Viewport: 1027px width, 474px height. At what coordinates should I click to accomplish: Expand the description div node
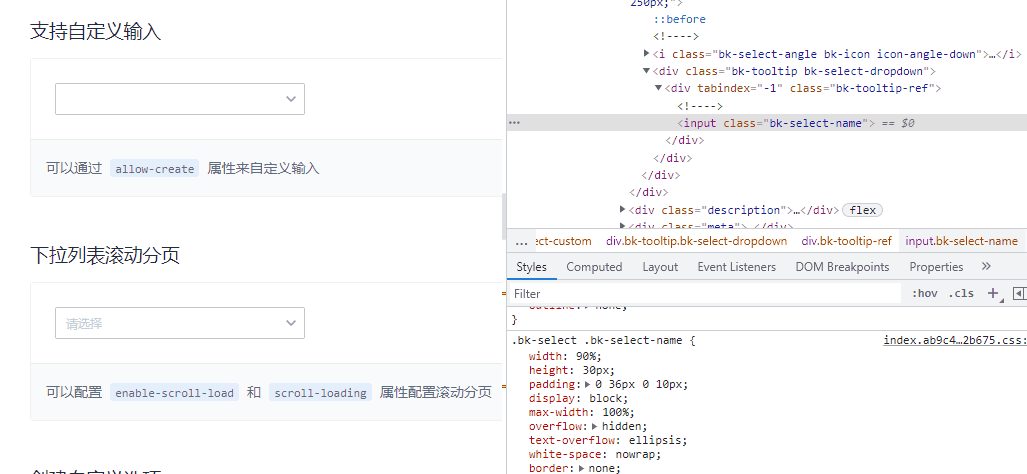[622, 210]
